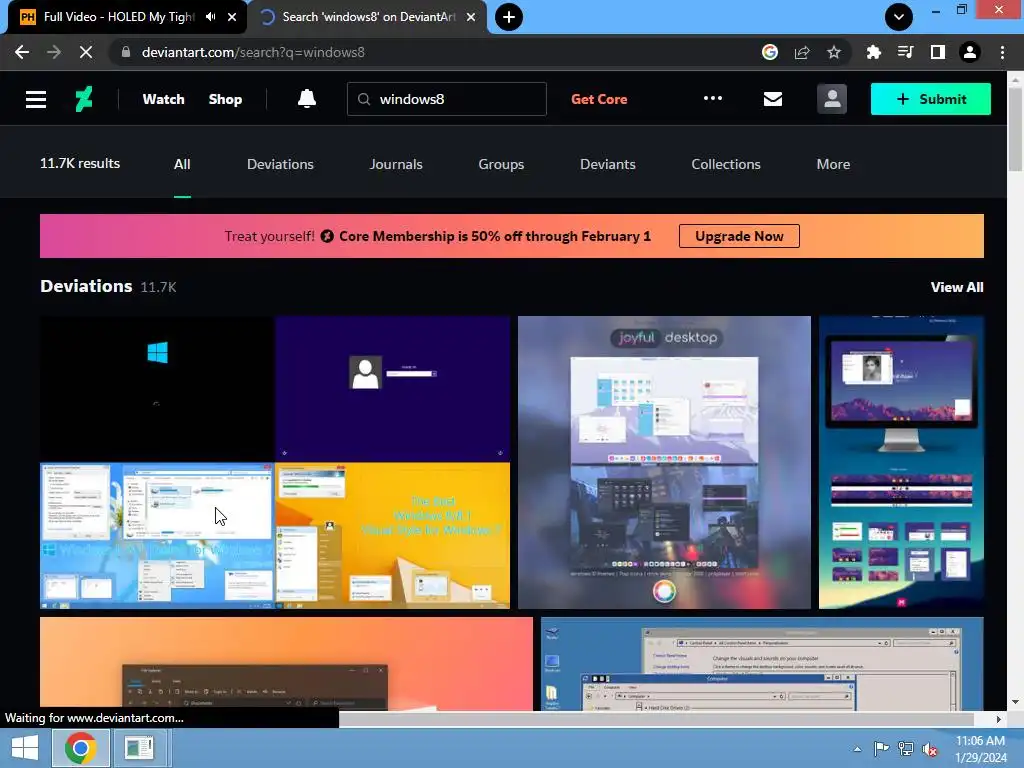Open the Chrome profile icon

pyautogui.click(x=970, y=52)
